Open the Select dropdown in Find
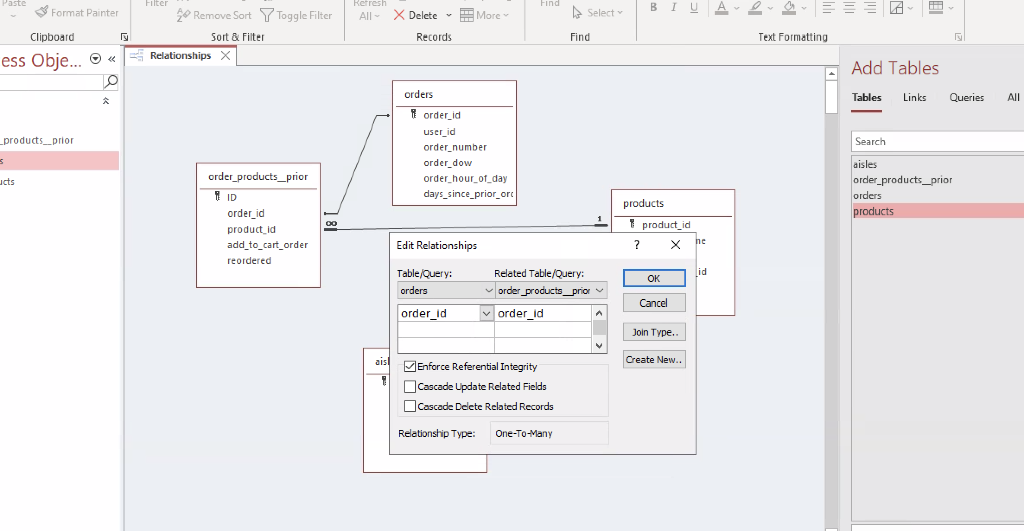The width and height of the screenshot is (1024, 531). point(598,12)
